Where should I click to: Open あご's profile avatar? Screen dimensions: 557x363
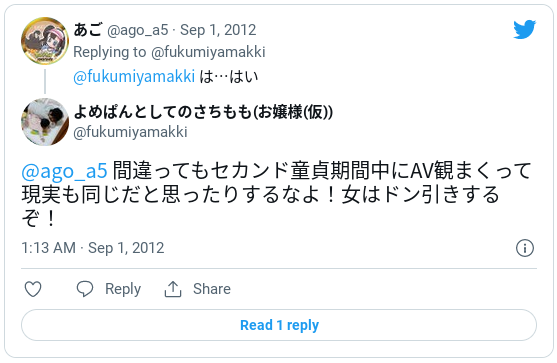pyautogui.click(x=45, y=40)
